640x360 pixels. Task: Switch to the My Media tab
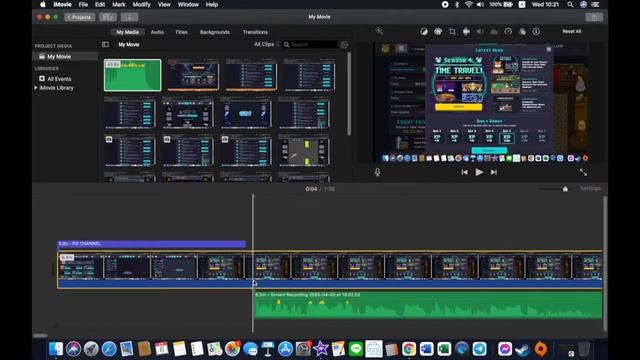point(127,32)
